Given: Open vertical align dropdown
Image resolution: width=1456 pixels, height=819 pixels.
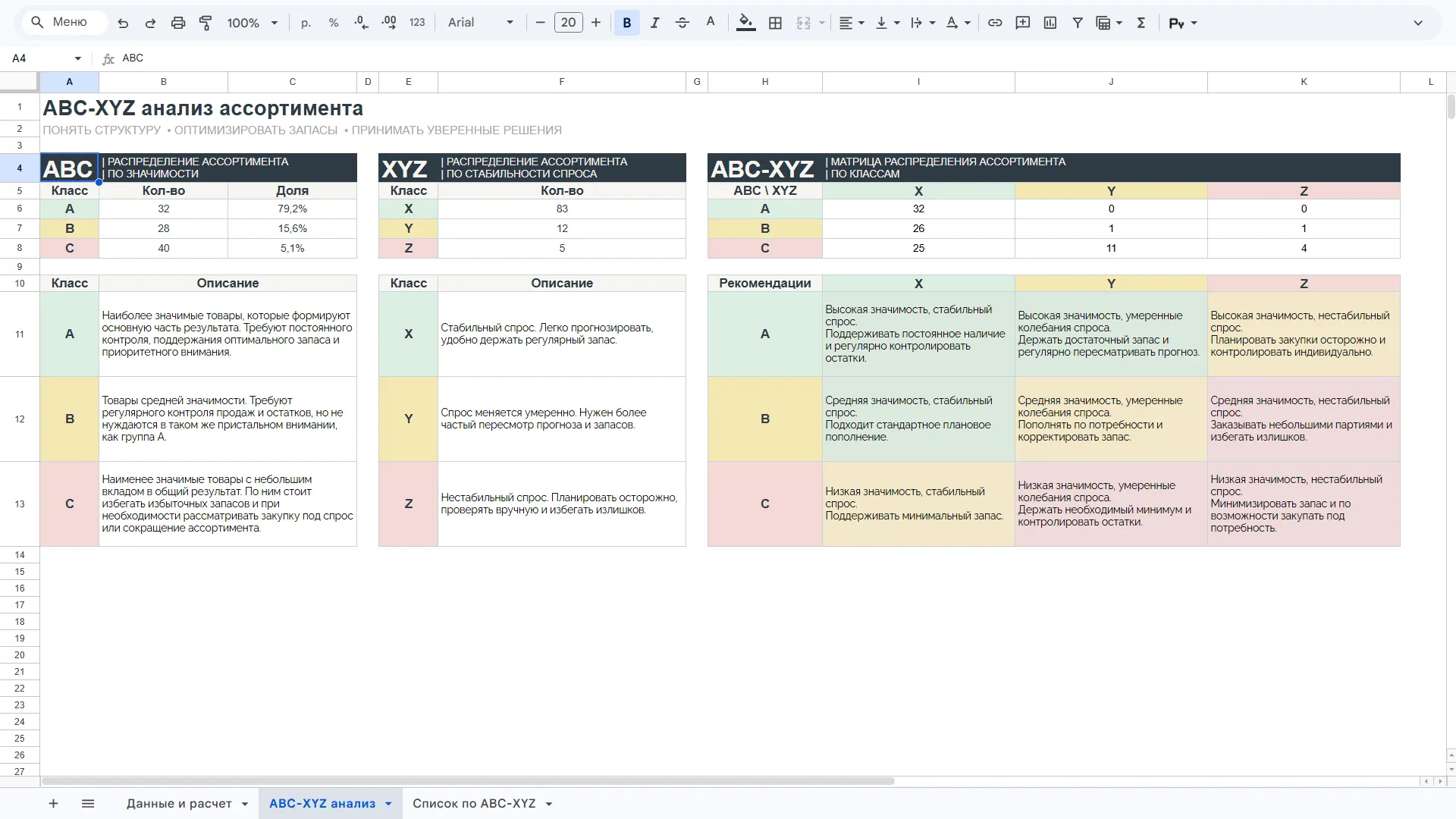Looking at the screenshot, I should click(887, 23).
